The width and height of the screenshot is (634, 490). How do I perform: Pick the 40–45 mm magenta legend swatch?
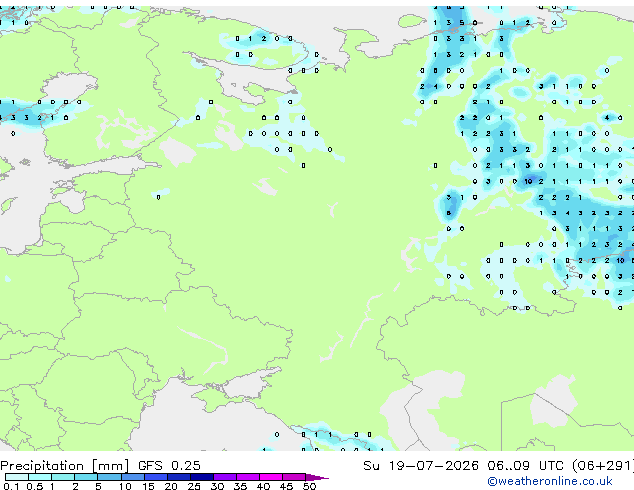tap(271, 477)
